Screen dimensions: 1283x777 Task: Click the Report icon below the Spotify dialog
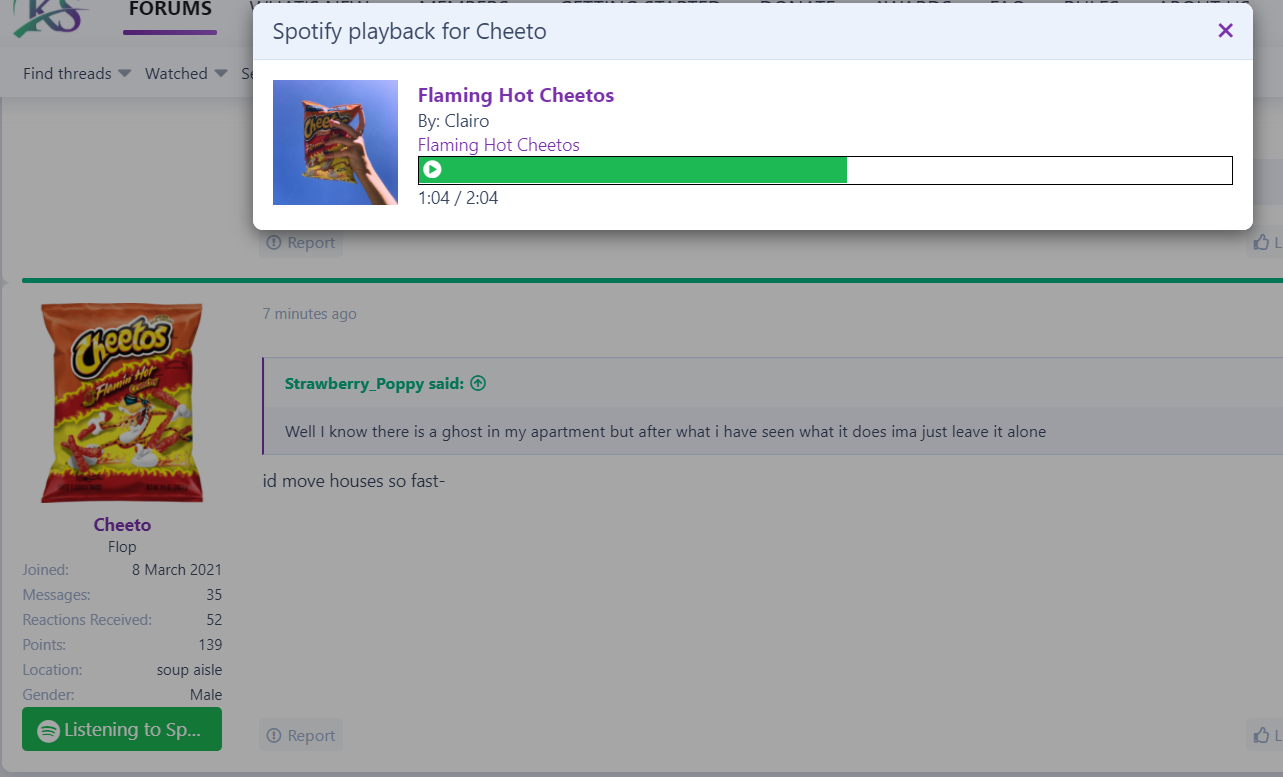click(274, 243)
